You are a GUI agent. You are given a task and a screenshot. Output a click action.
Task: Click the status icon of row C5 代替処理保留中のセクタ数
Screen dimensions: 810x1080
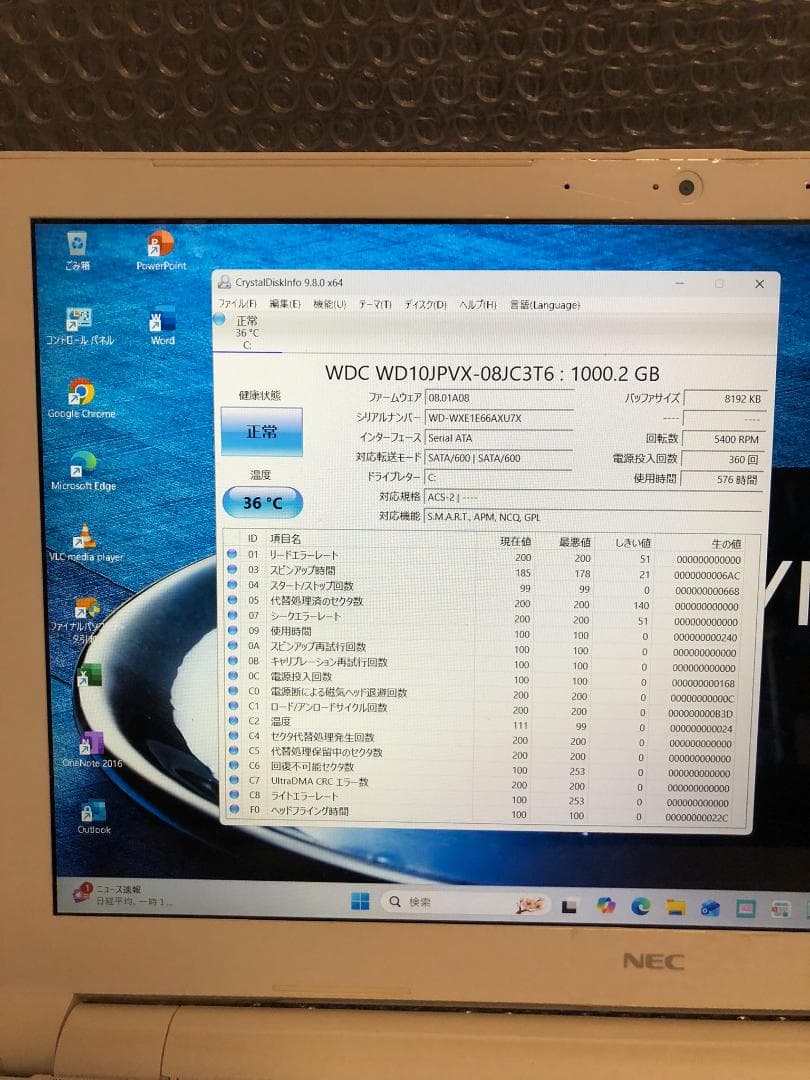click(233, 751)
